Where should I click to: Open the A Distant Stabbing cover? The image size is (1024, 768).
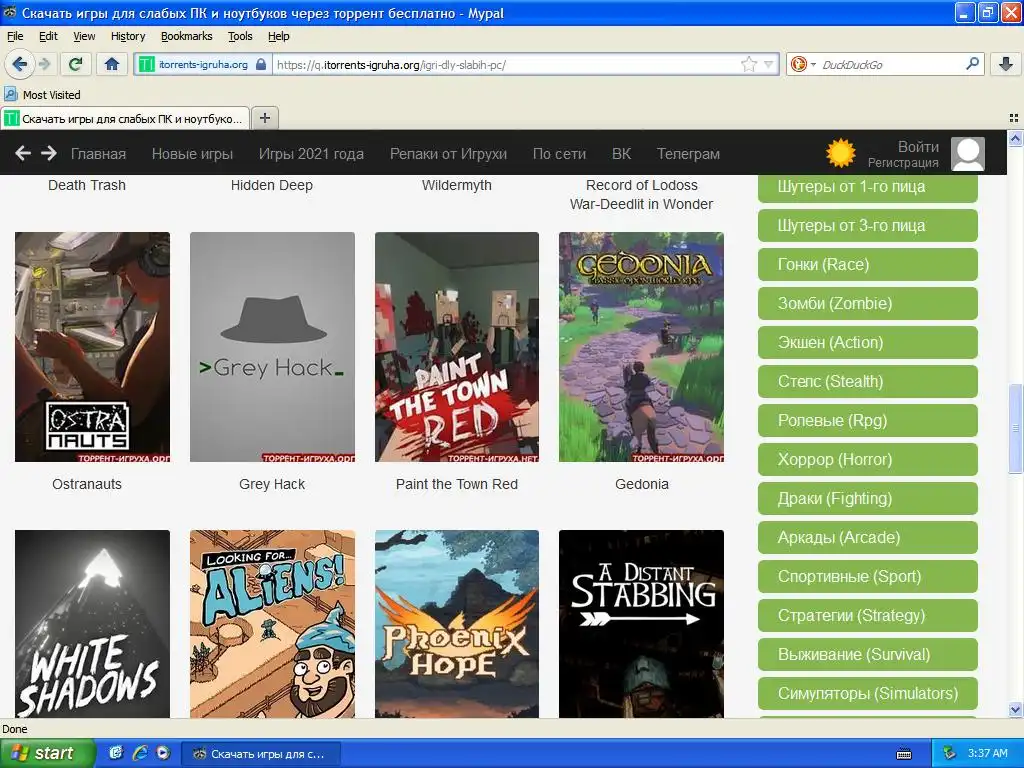point(641,624)
